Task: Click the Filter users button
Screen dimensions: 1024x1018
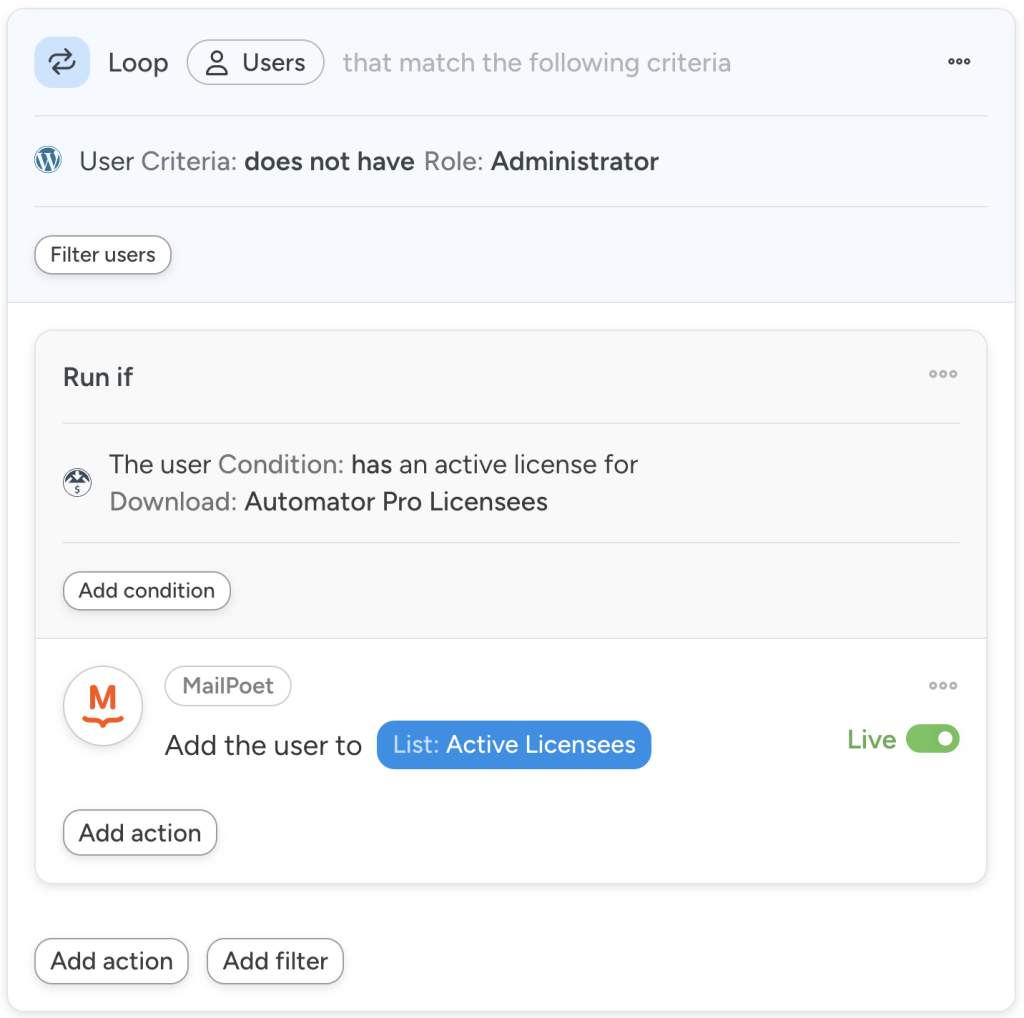Action: coord(102,254)
